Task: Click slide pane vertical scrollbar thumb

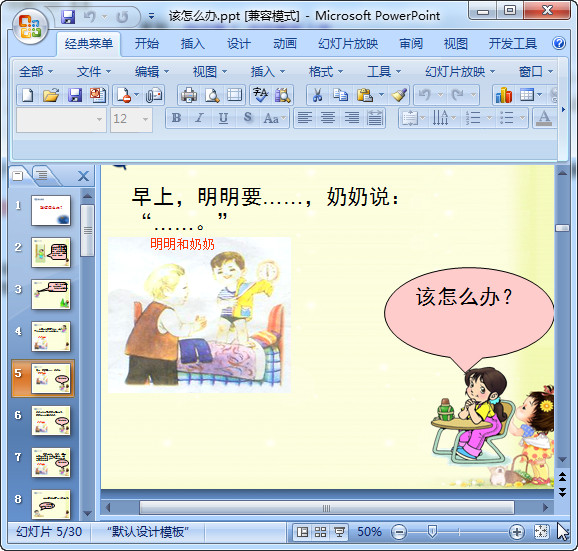Action: click(x=562, y=228)
